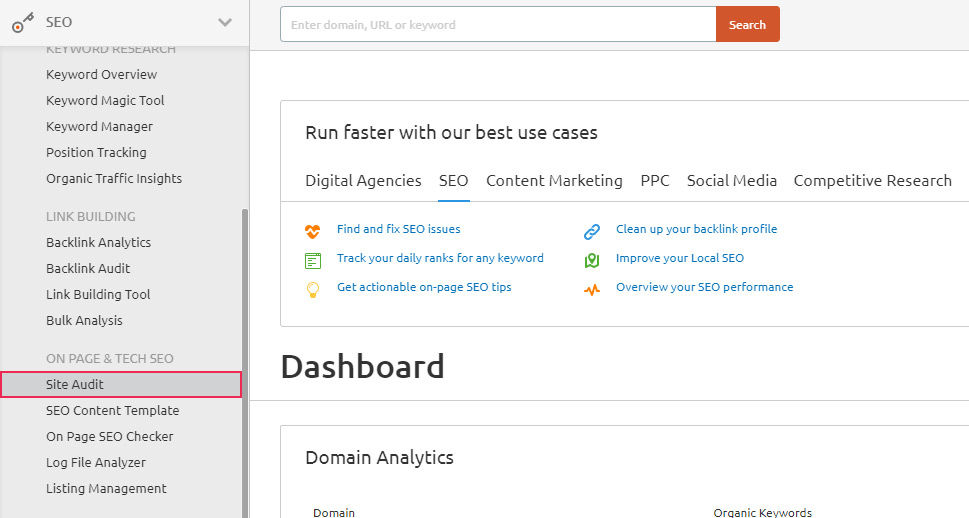
Task: Click the sidebar vertical scrollbar
Action: point(245,363)
